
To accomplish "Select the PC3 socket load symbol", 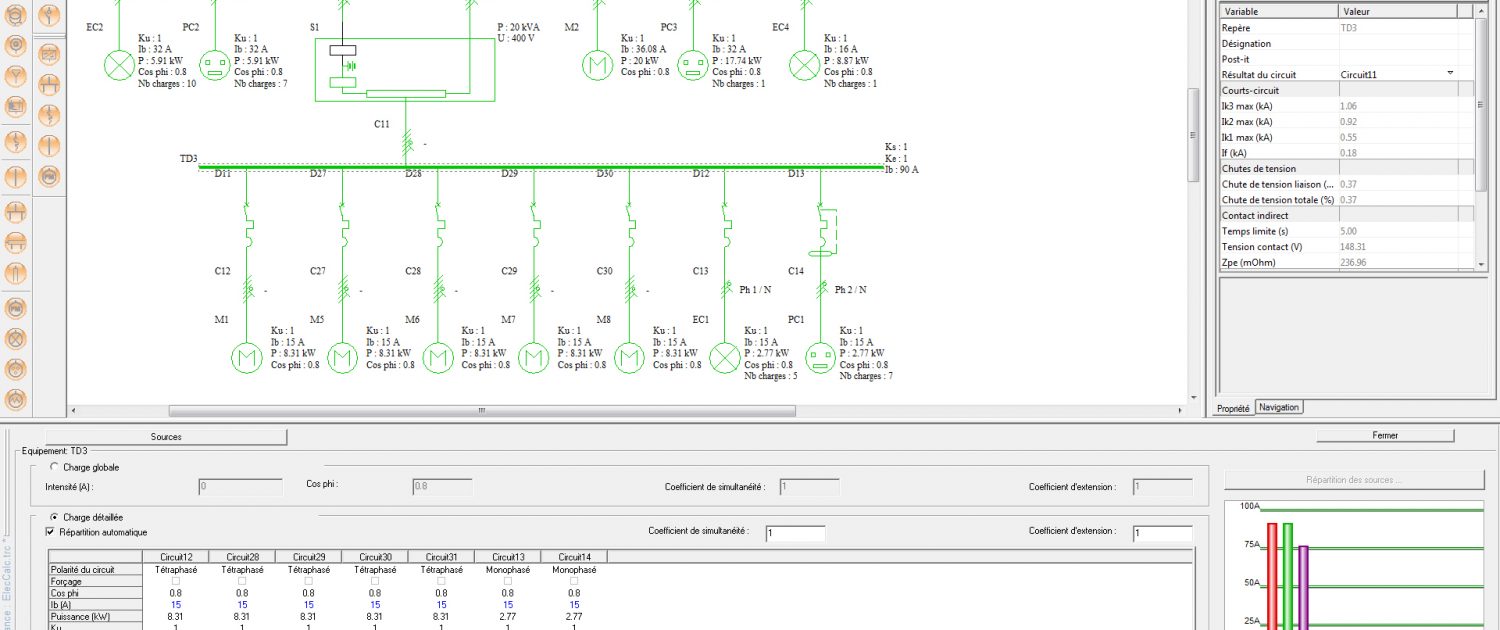I will [692, 66].
